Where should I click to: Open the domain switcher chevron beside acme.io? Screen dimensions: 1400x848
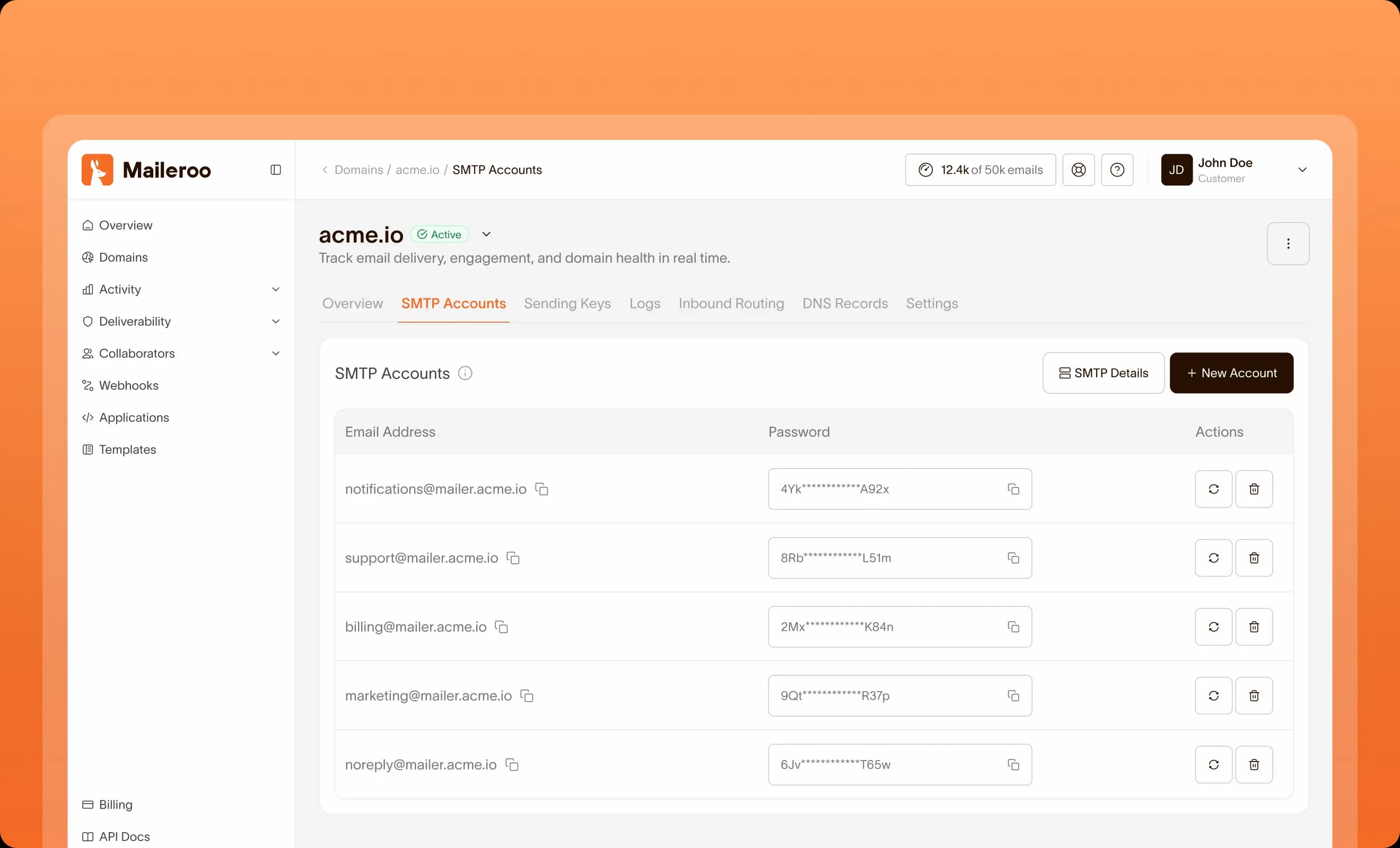click(x=486, y=234)
